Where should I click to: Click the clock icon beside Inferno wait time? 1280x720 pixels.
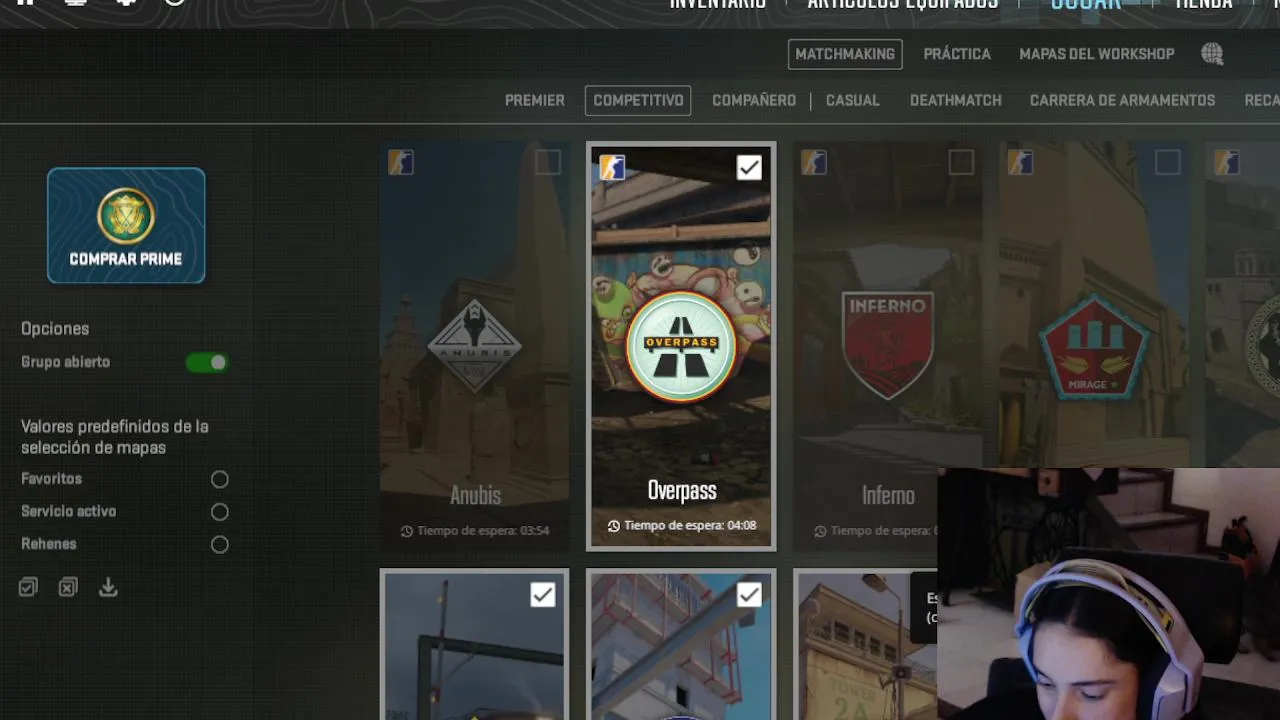(x=820, y=531)
